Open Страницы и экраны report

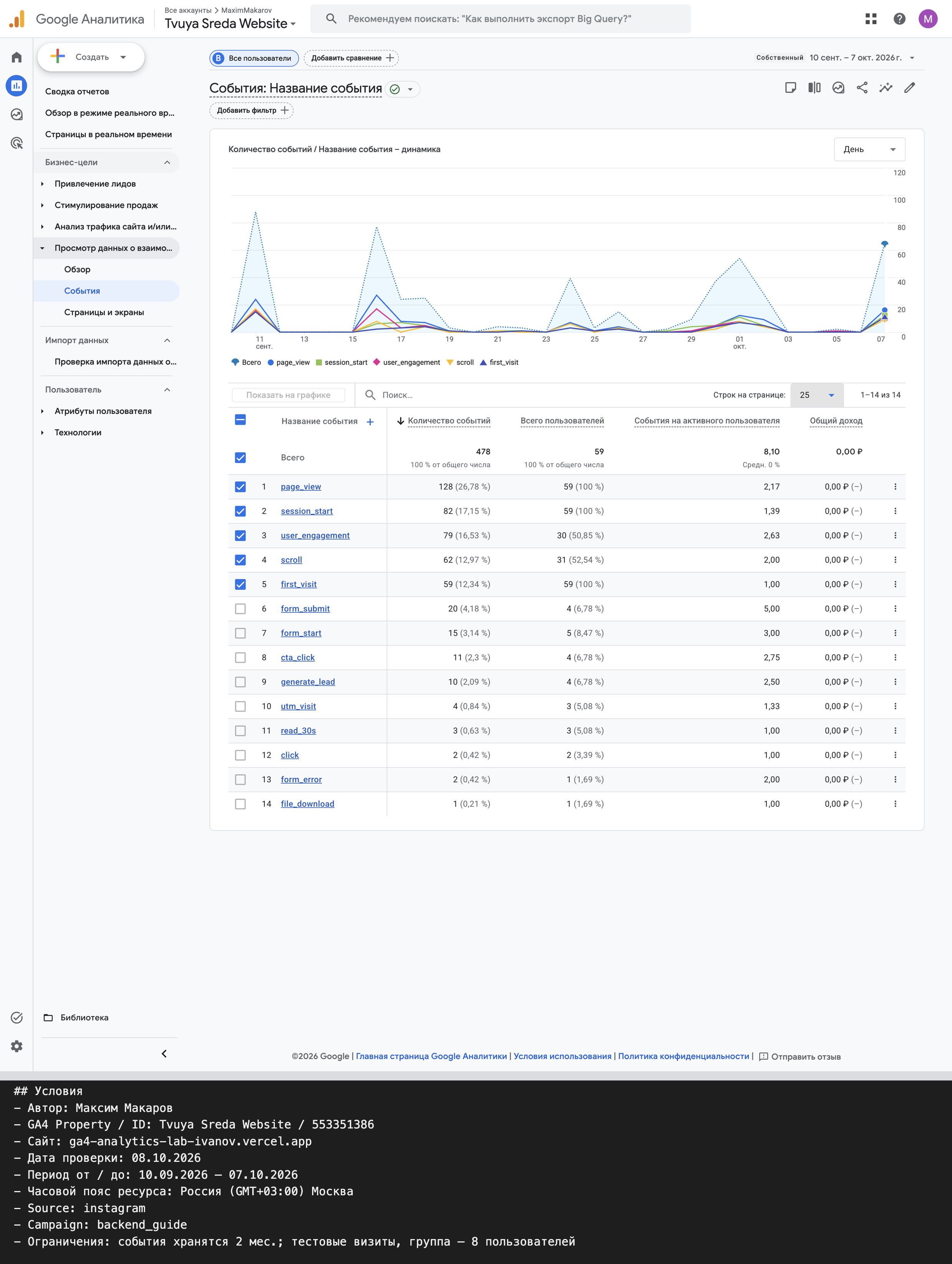pyautogui.click(x=104, y=312)
